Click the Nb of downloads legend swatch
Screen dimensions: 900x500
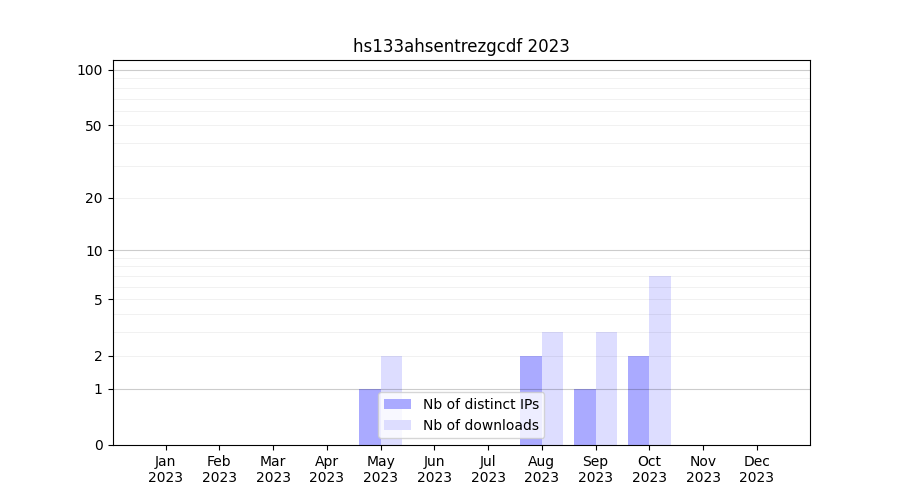pyautogui.click(x=397, y=425)
